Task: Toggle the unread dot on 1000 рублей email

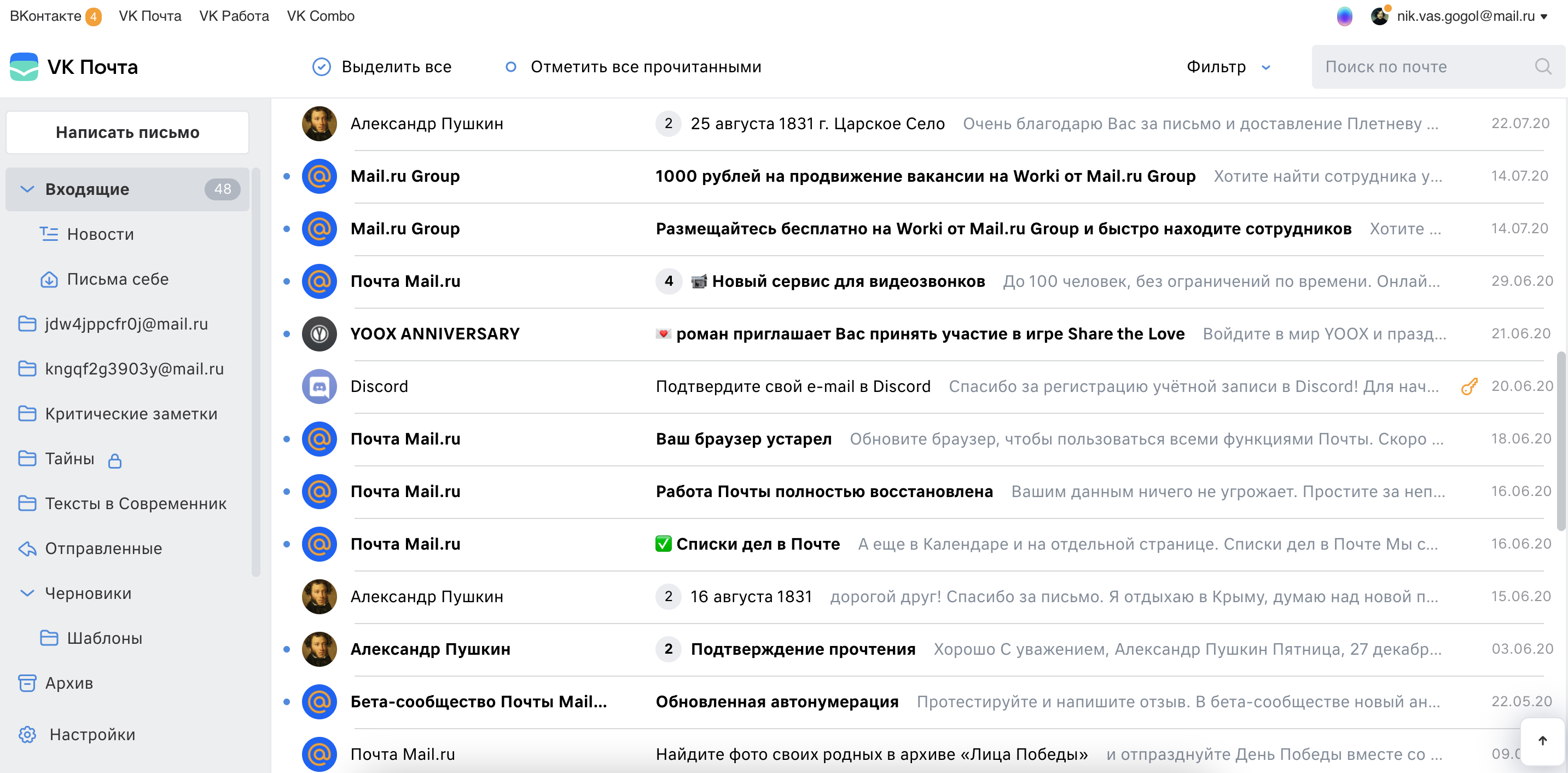Action: point(287,176)
